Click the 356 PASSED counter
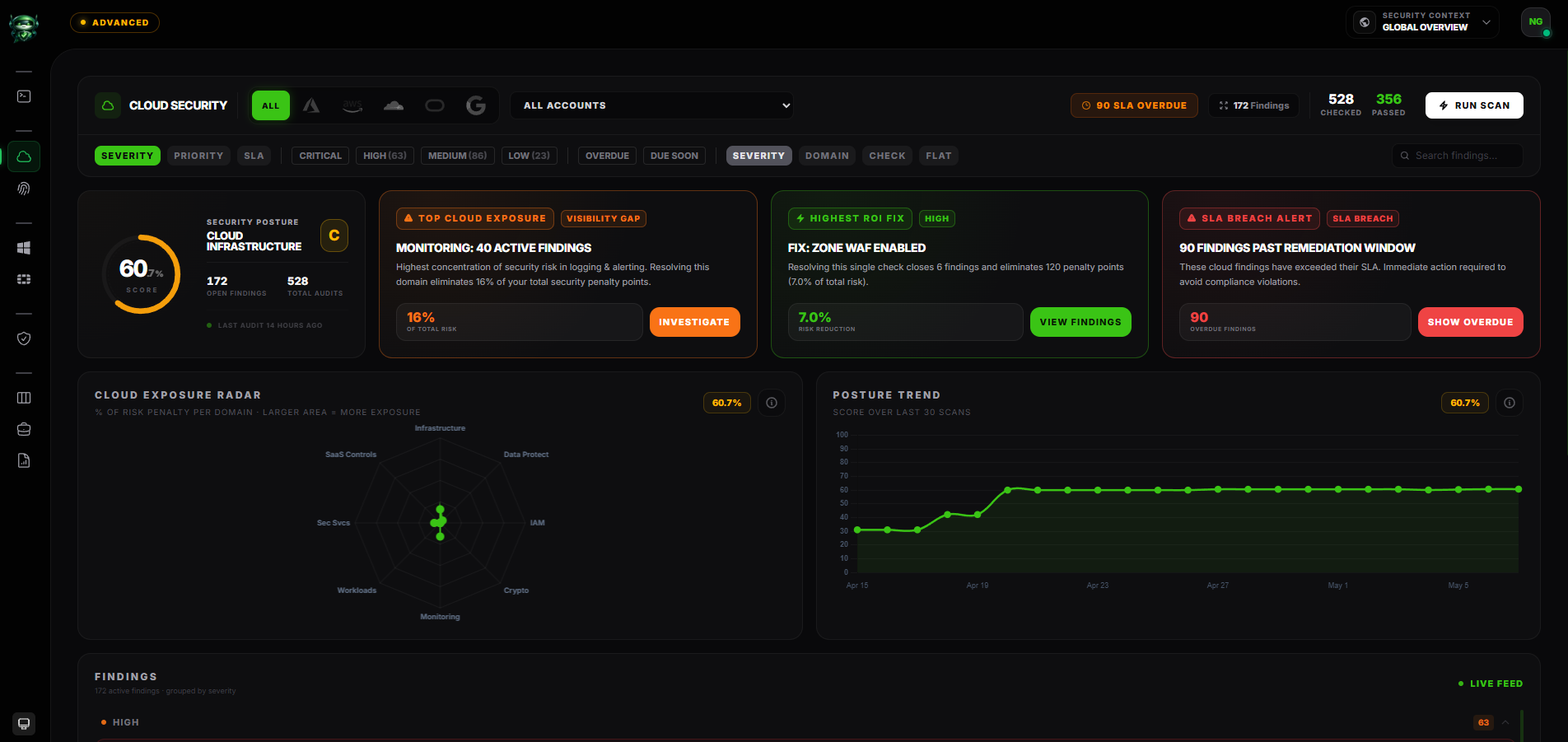Viewport: 1568px width, 742px height. pos(1388,105)
